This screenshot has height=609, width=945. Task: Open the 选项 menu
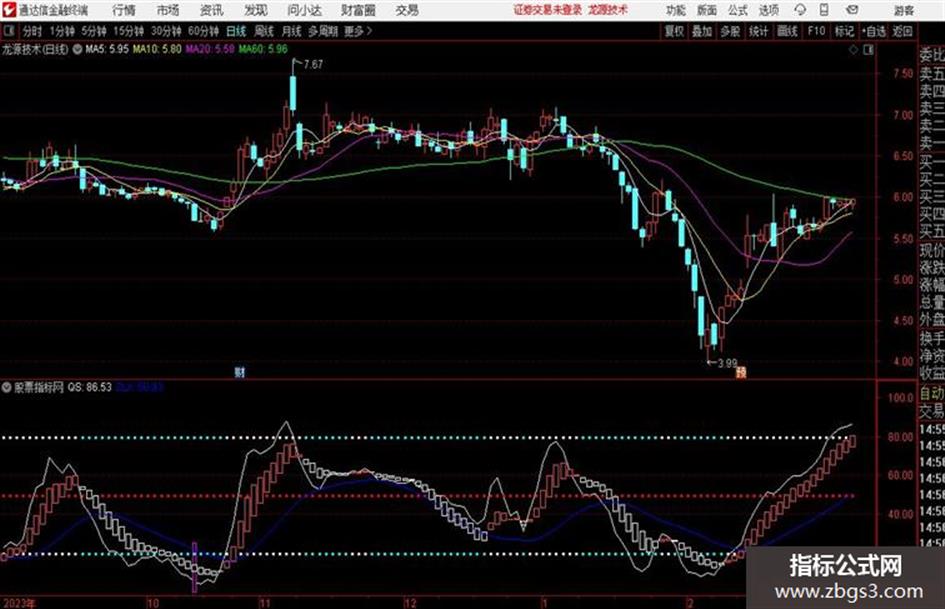point(769,10)
